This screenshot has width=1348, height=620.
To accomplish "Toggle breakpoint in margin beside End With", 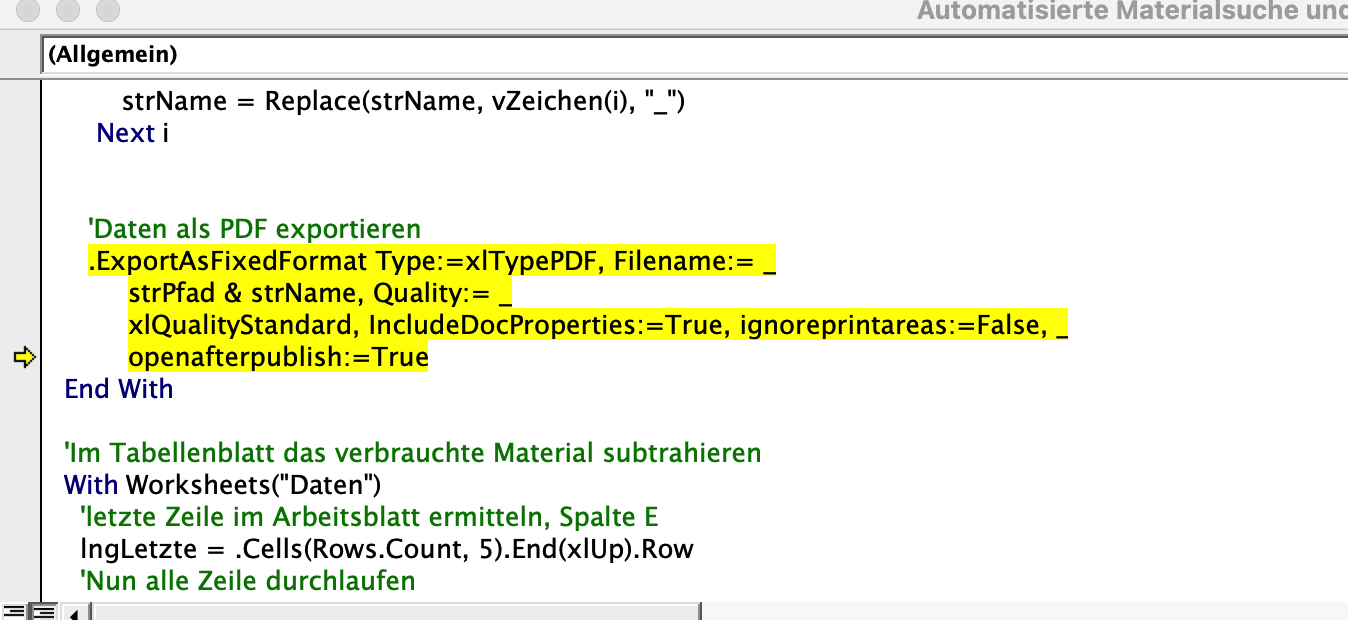I will [x=20, y=389].
